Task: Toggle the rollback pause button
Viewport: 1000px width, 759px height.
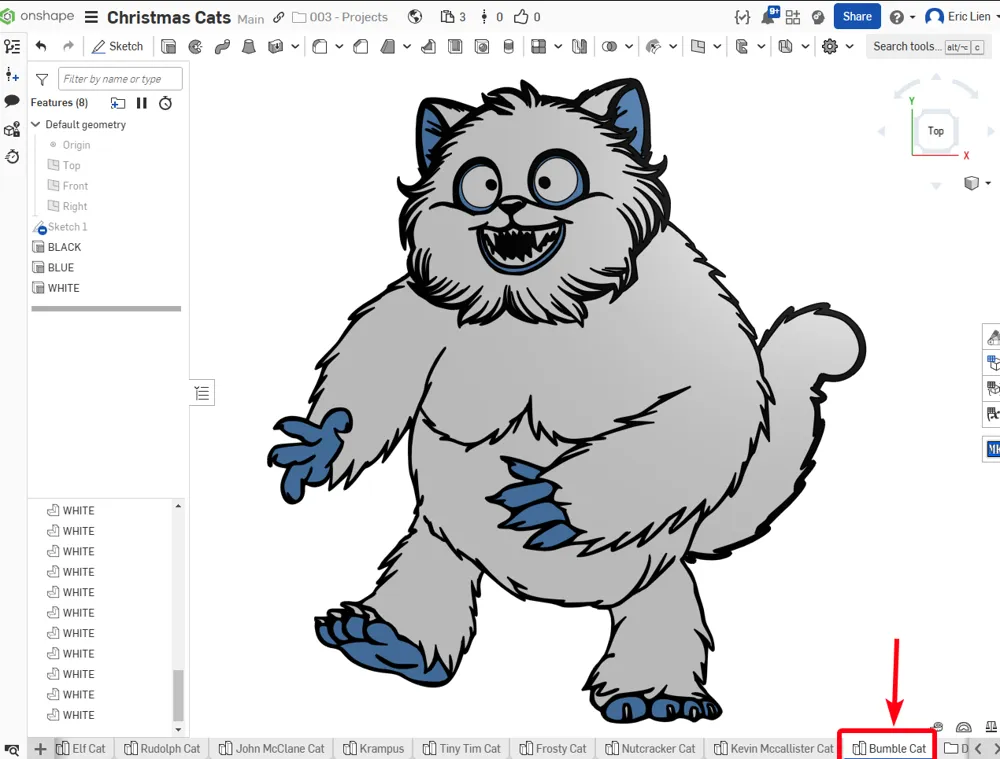Action: tap(142, 103)
